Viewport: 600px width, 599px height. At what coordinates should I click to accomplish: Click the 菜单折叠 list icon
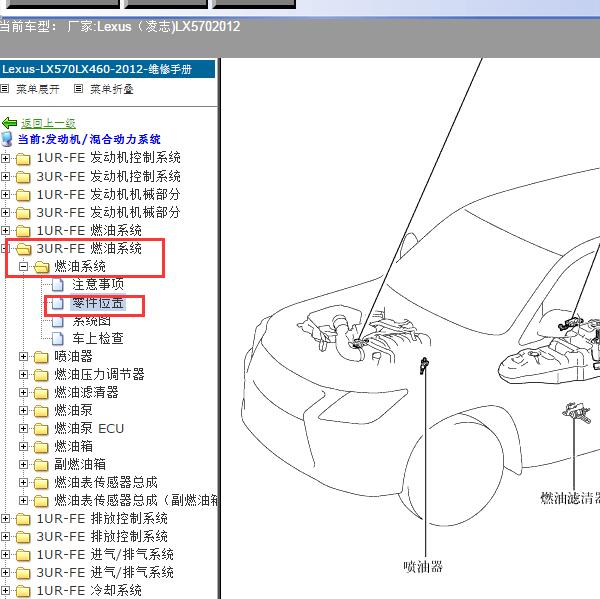(x=78, y=89)
